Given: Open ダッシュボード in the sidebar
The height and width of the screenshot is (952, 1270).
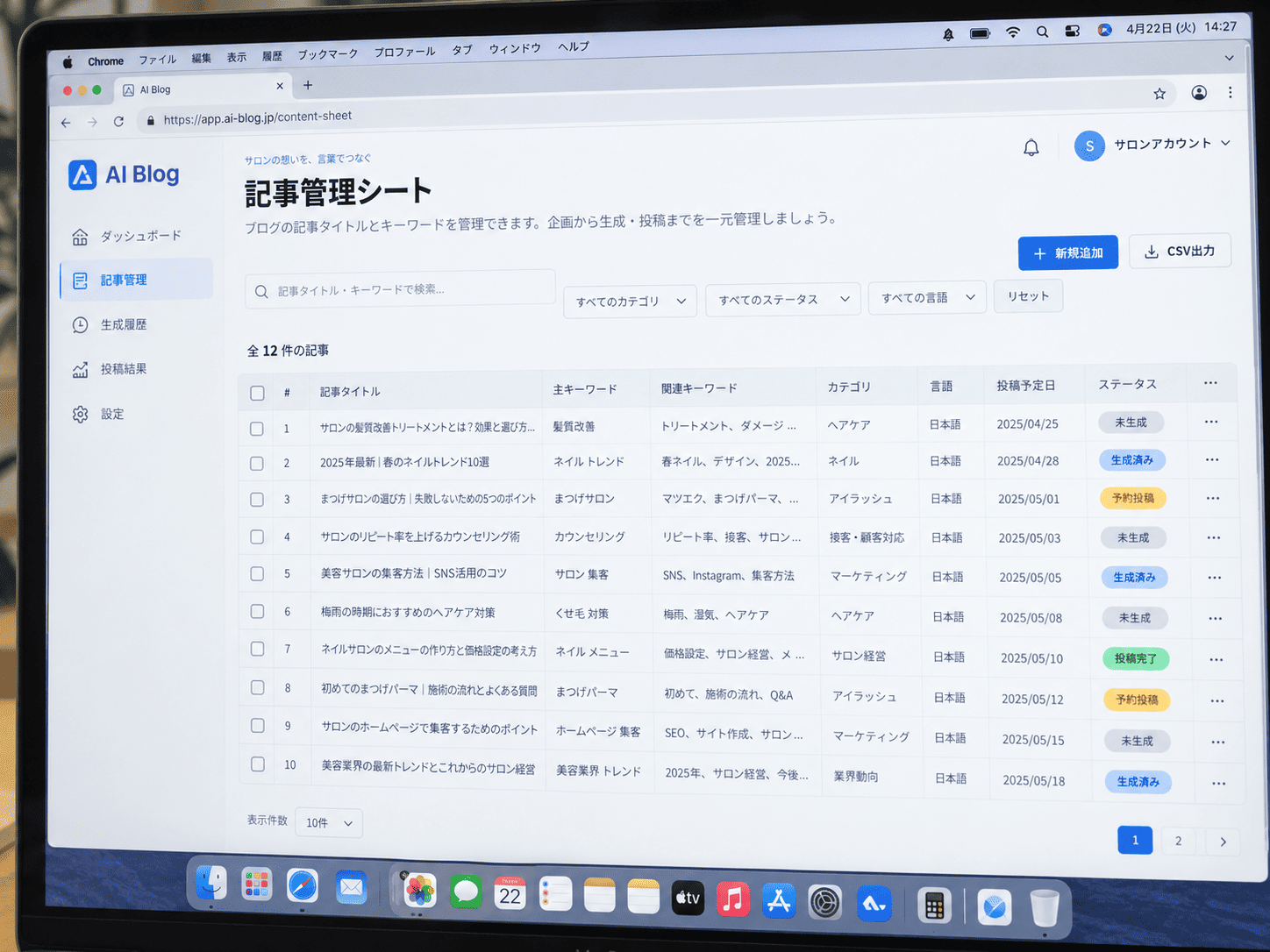Looking at the screenshot, I should point(127,237).
